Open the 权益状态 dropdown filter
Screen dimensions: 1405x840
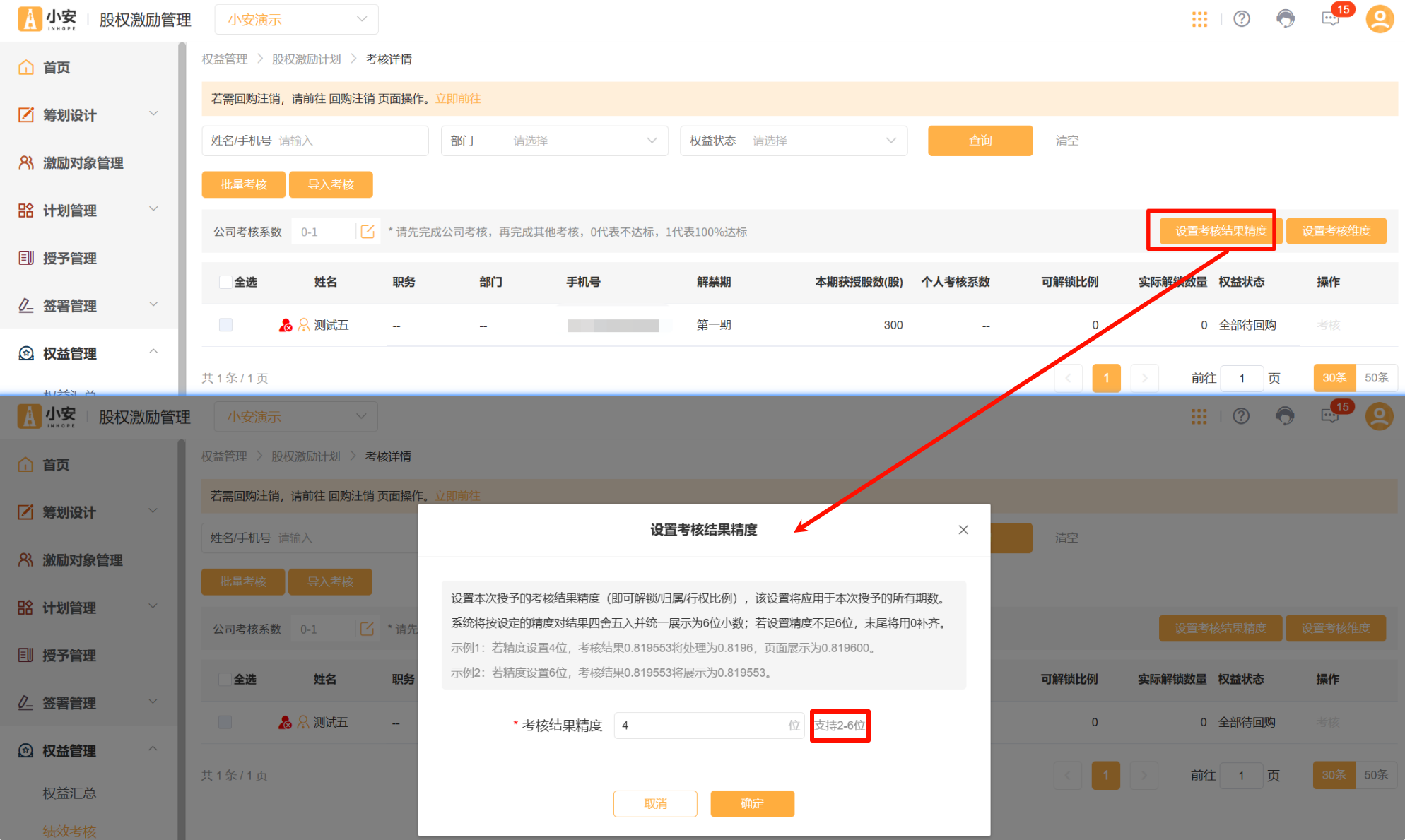tap(793, 141)
